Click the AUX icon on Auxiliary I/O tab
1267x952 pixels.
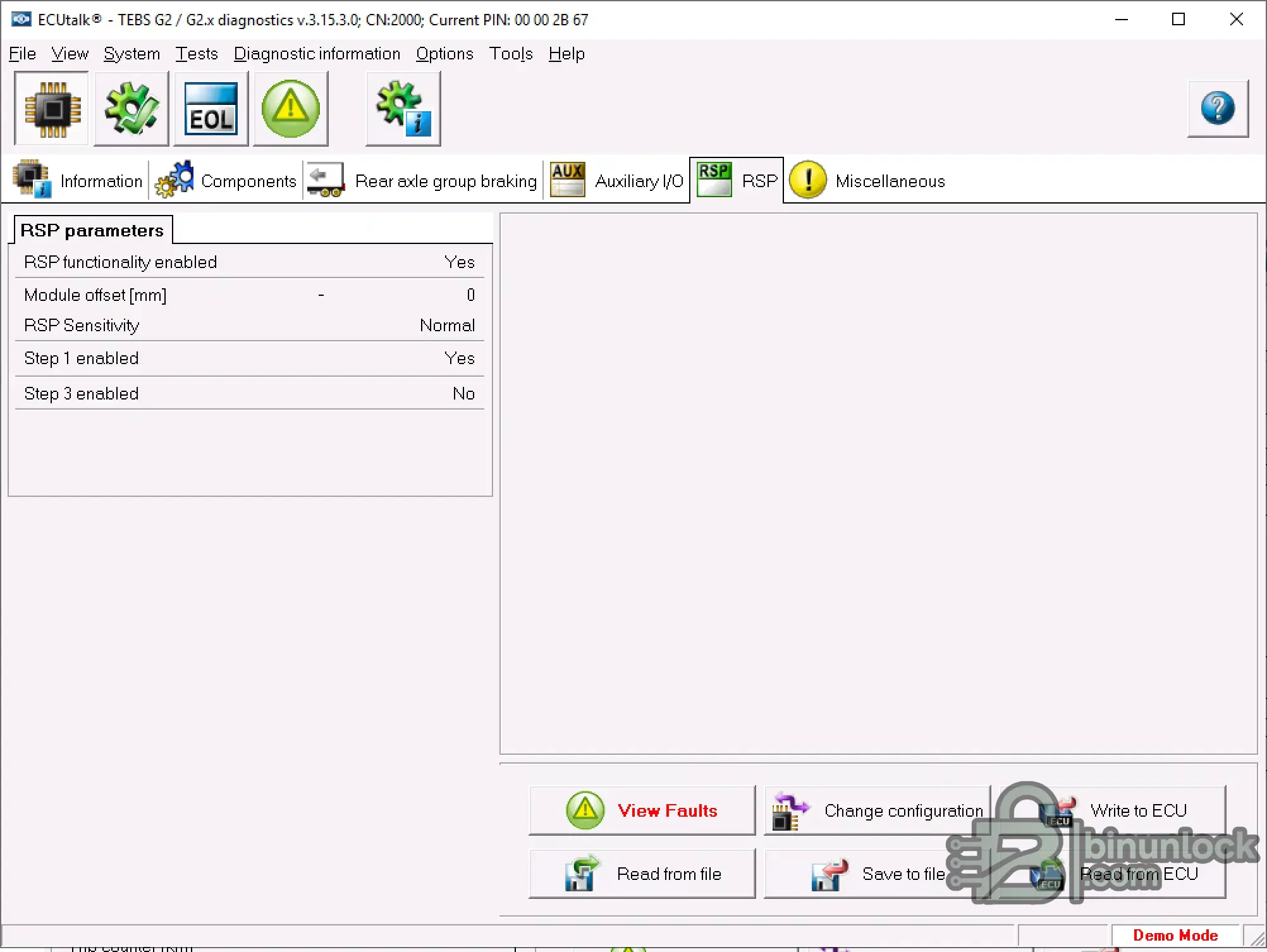(x=567, y=180)
